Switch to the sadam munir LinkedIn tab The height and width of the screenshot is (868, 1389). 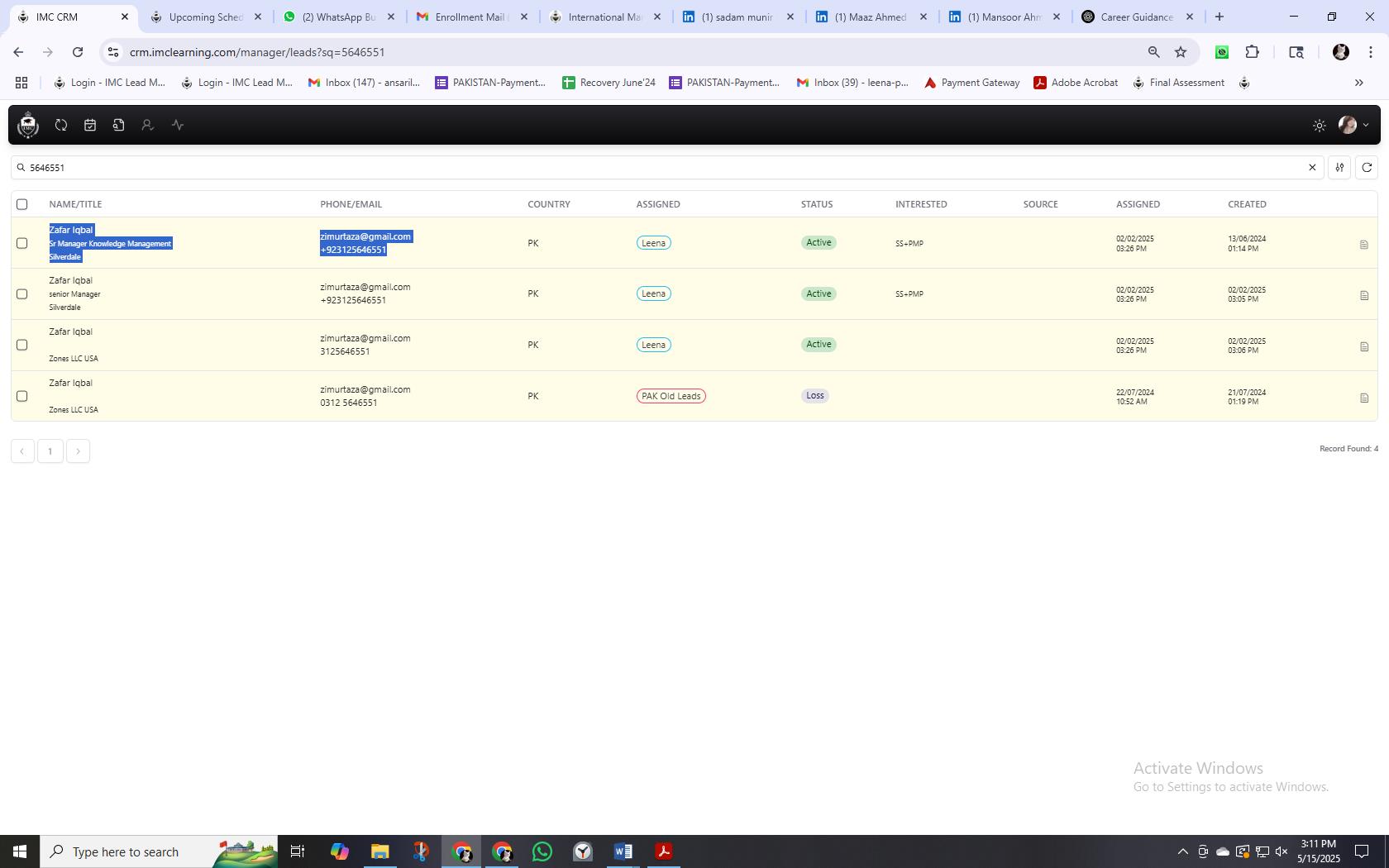[737, 17]
